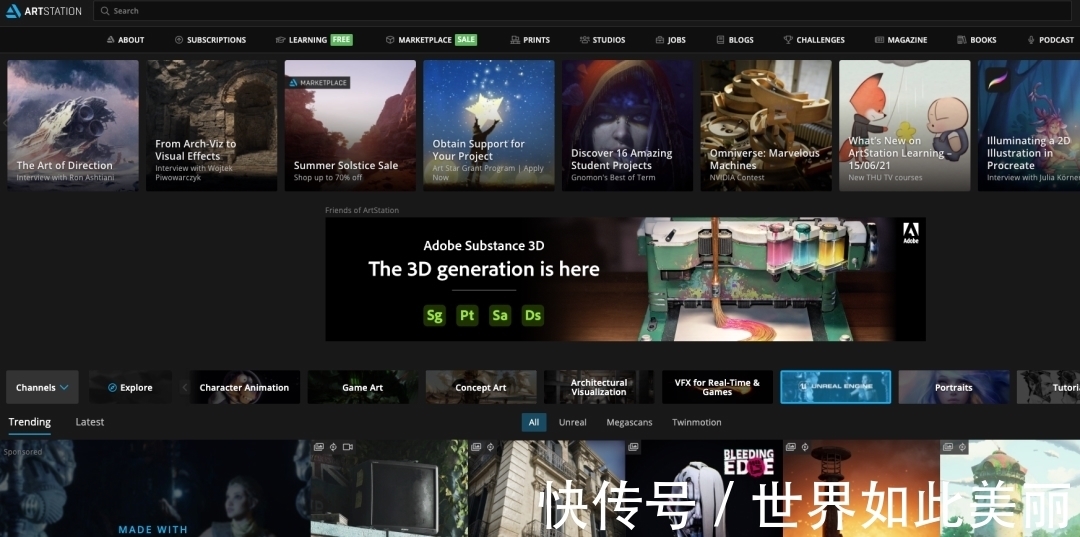This screenshot has width=1080, height=537.
Task: Open From Arch-Viz to Visual Effects card
Action: point(211,125)
